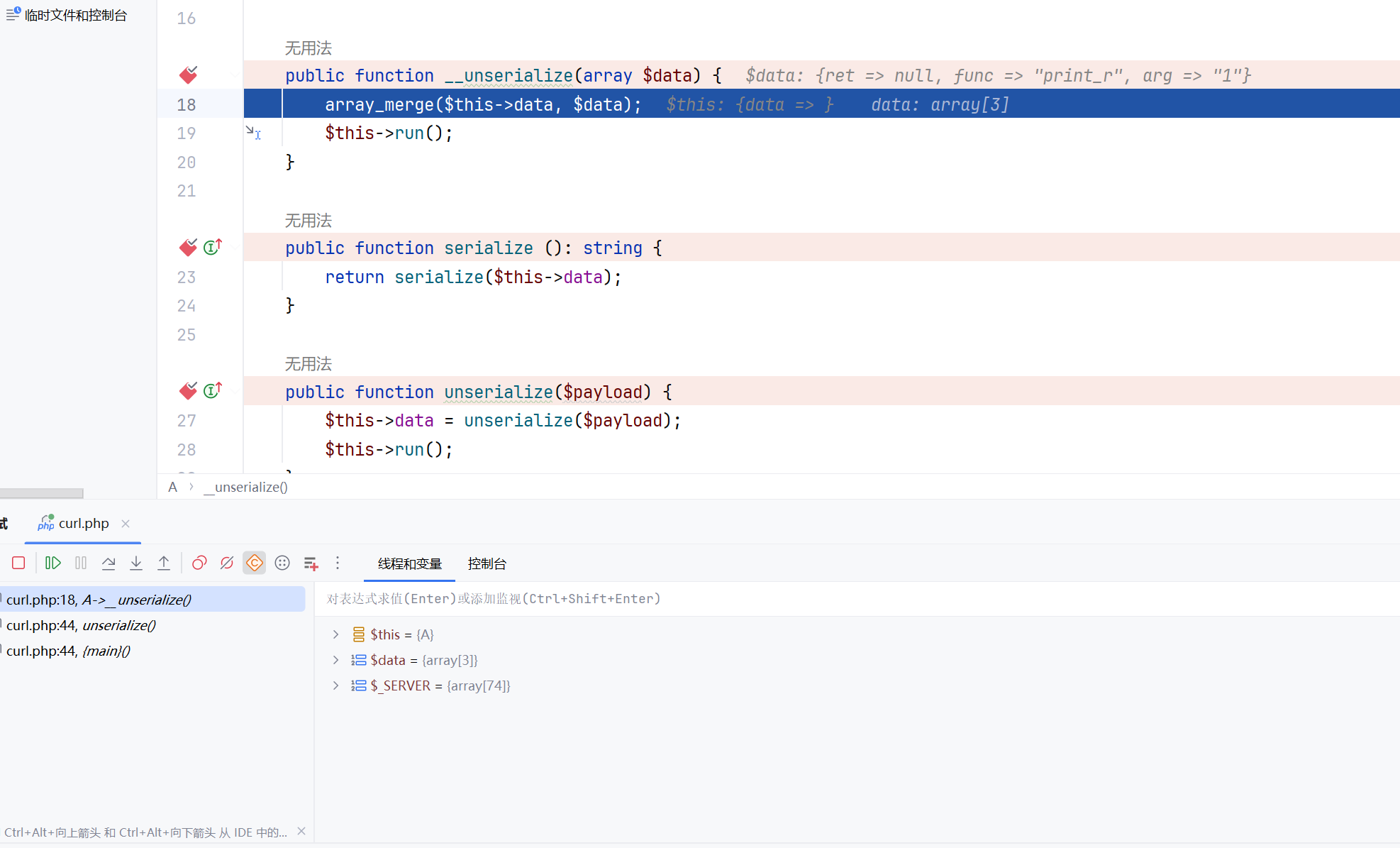Stop the debug session
The image size is (1400, 848).
point(19,563)
